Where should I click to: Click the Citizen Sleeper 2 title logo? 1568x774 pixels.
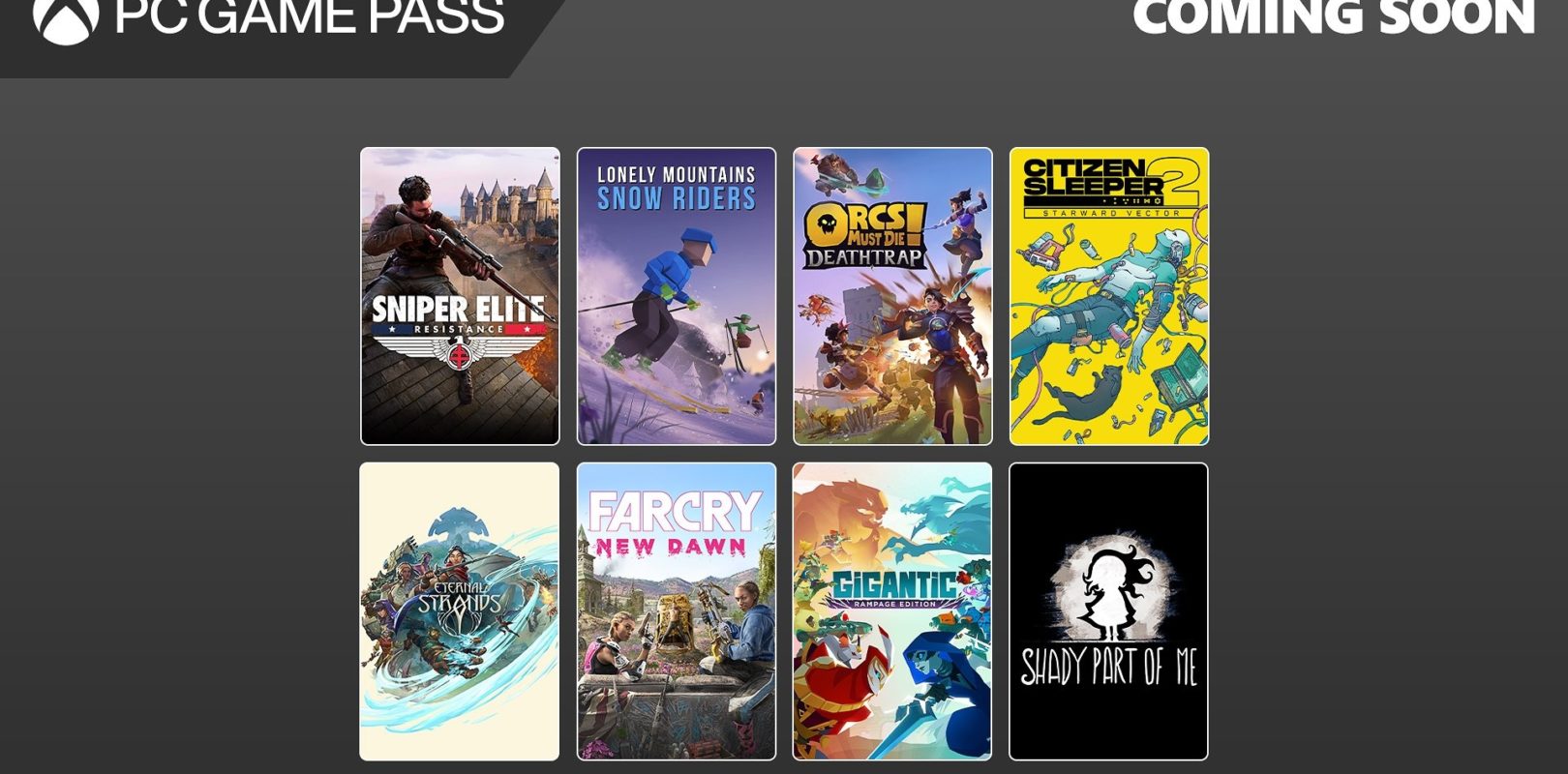pos(1111,188)
